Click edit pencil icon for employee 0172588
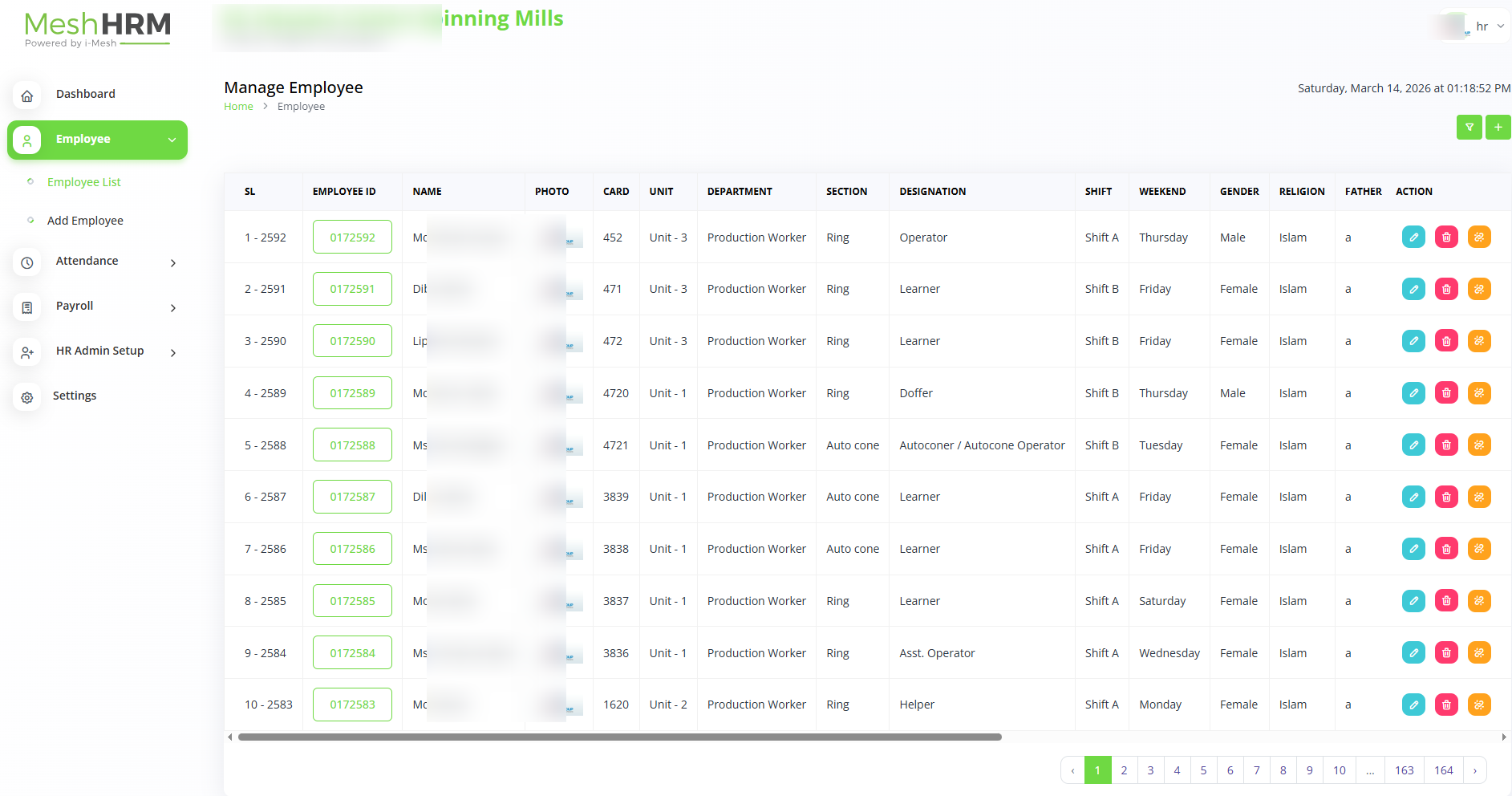Image resolution: width=1512 pixels, height=796 pixels. [x=1413, y=445]
